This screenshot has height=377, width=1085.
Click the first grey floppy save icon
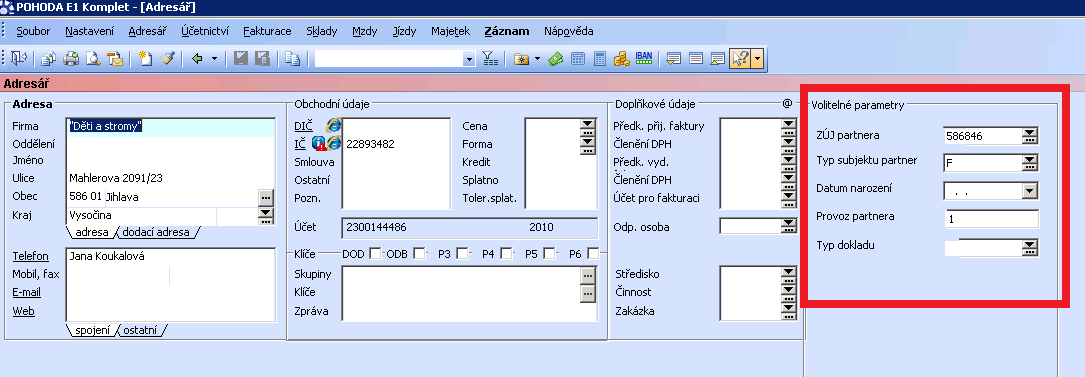[x=240, y=59]
